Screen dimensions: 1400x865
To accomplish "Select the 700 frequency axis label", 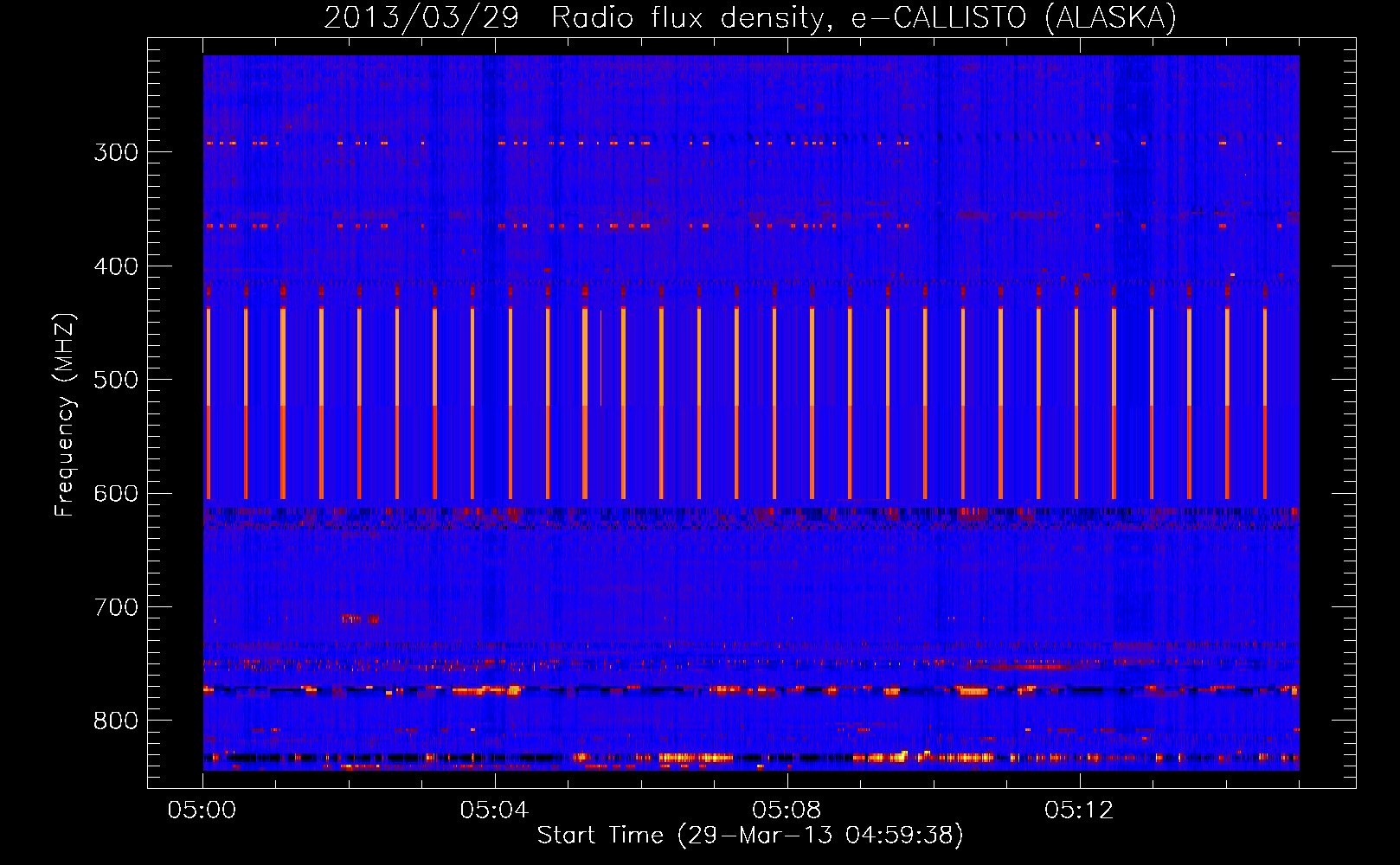I will pyautogui.click(x=116, y=607).
